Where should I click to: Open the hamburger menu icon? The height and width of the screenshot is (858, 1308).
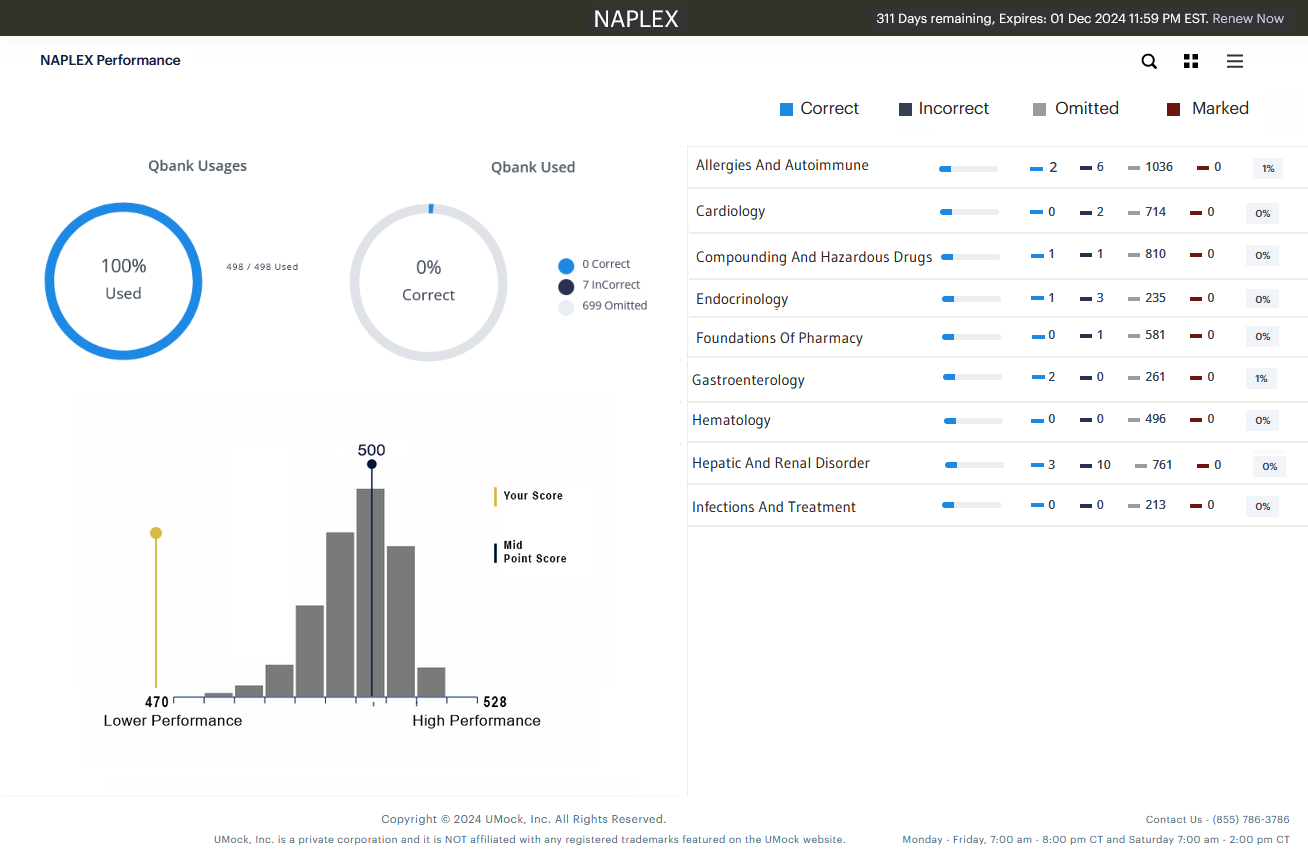coord(1235,61)
